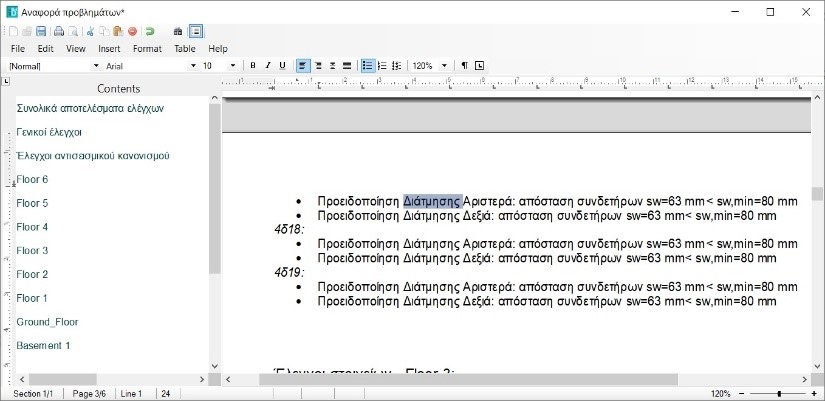Align text left
Image resolution: width=825 pixels, height=401 pixels.
pyautogui.click(x=303, y=66)
